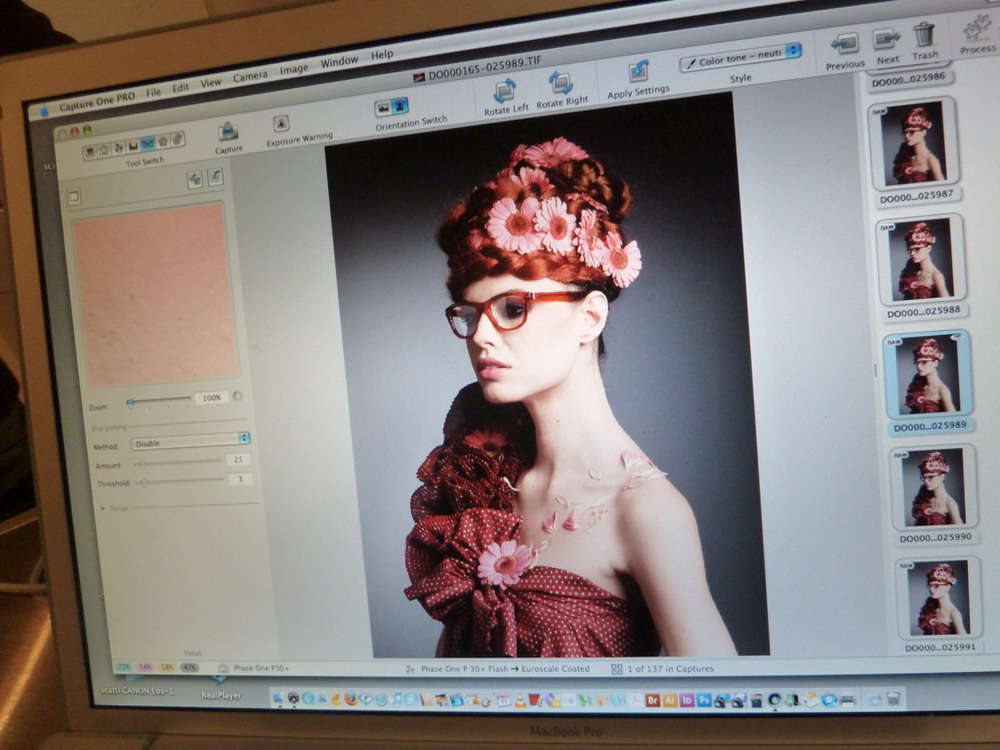Click the Capture icon in the toolbar
The image size is (1000, 750).
[228, 132]
